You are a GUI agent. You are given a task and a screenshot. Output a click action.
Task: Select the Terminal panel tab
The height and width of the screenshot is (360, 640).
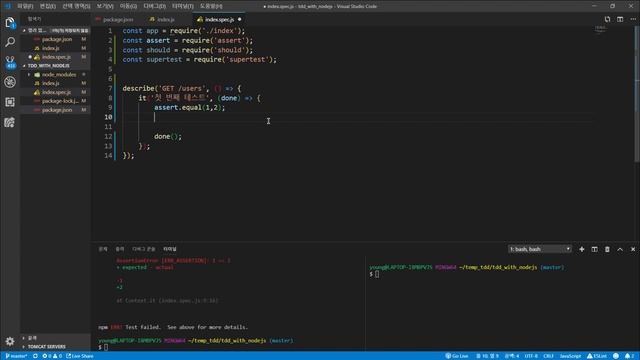pyautogui.click(x=170, y=249)
